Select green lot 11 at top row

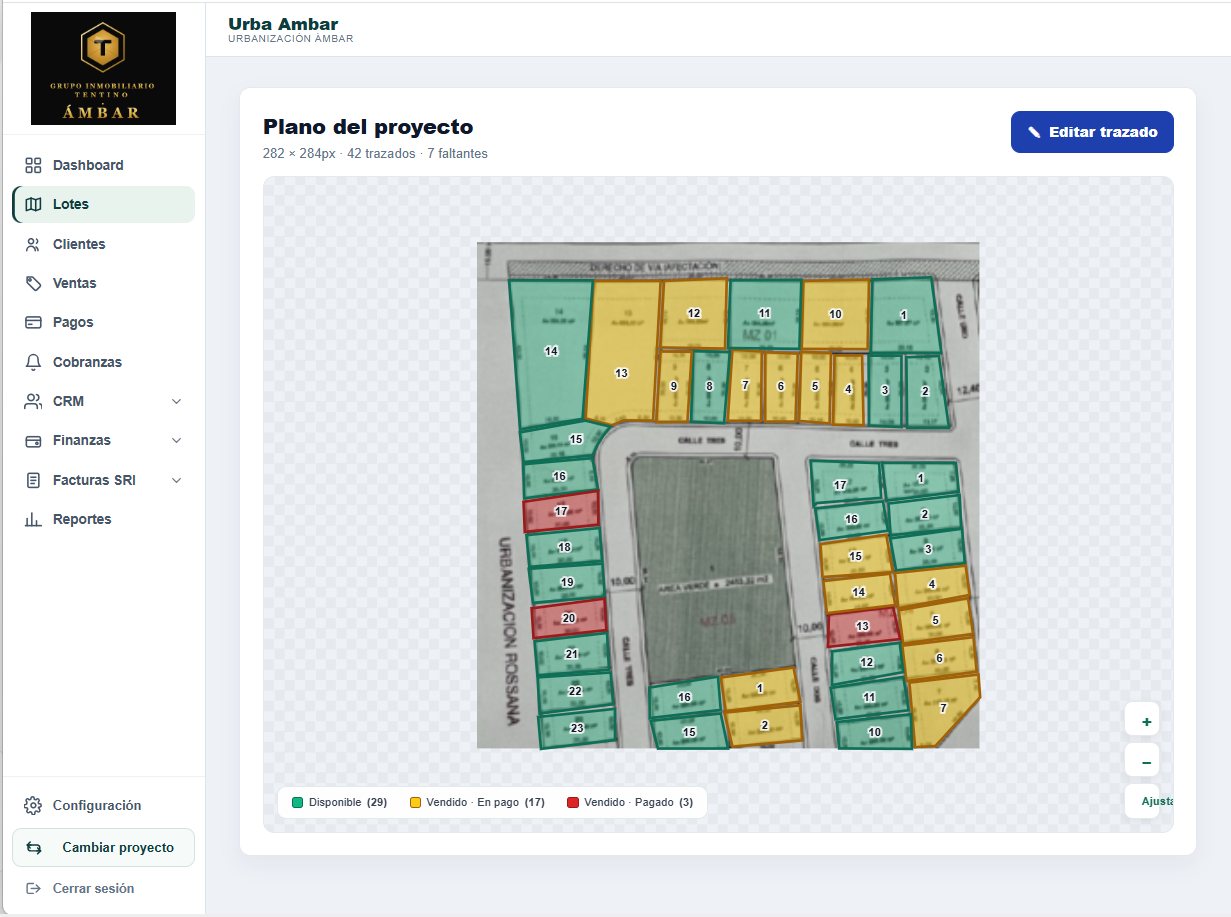pos(764,313)
